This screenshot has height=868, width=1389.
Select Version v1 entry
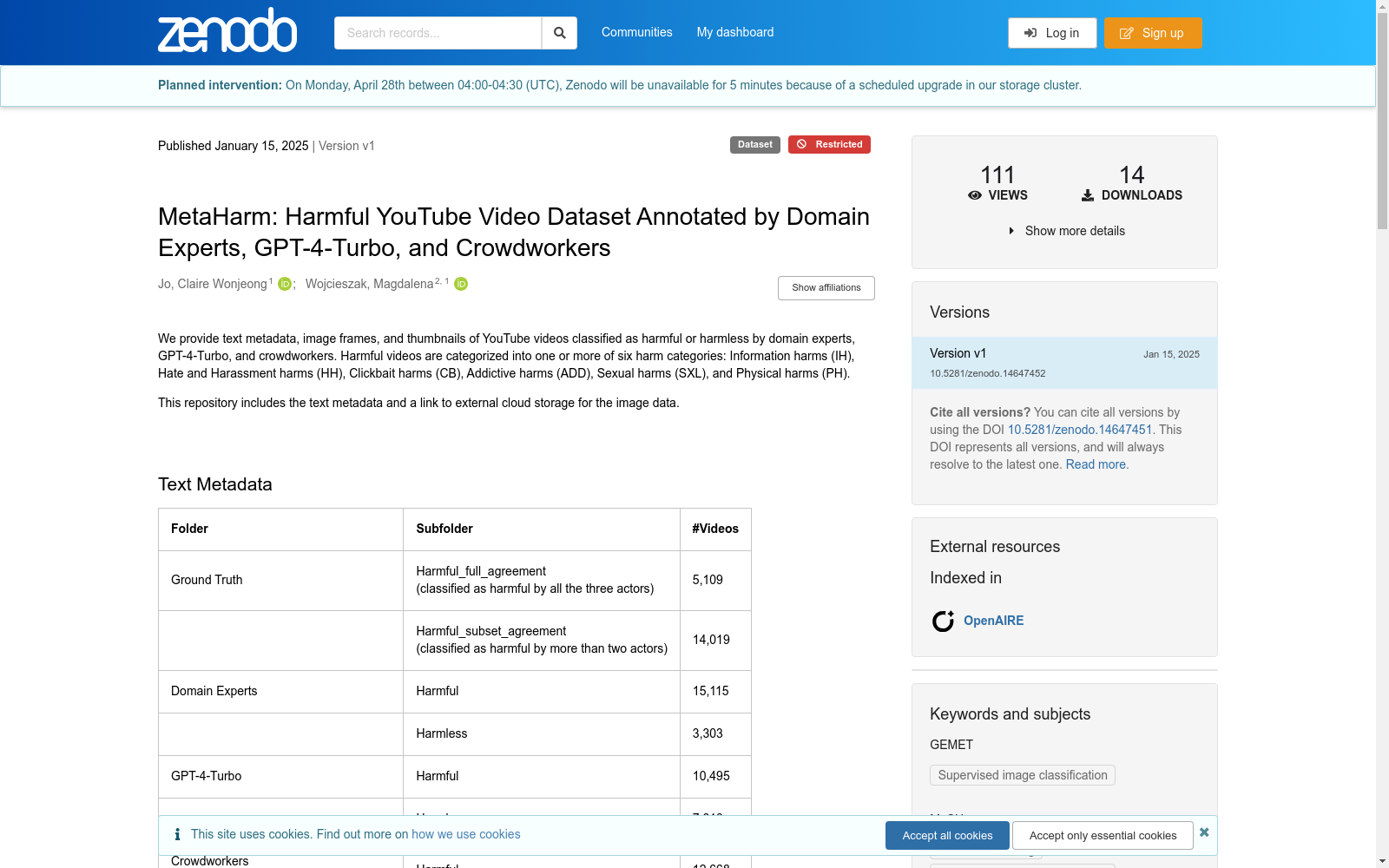click(x=1064, y=363)
